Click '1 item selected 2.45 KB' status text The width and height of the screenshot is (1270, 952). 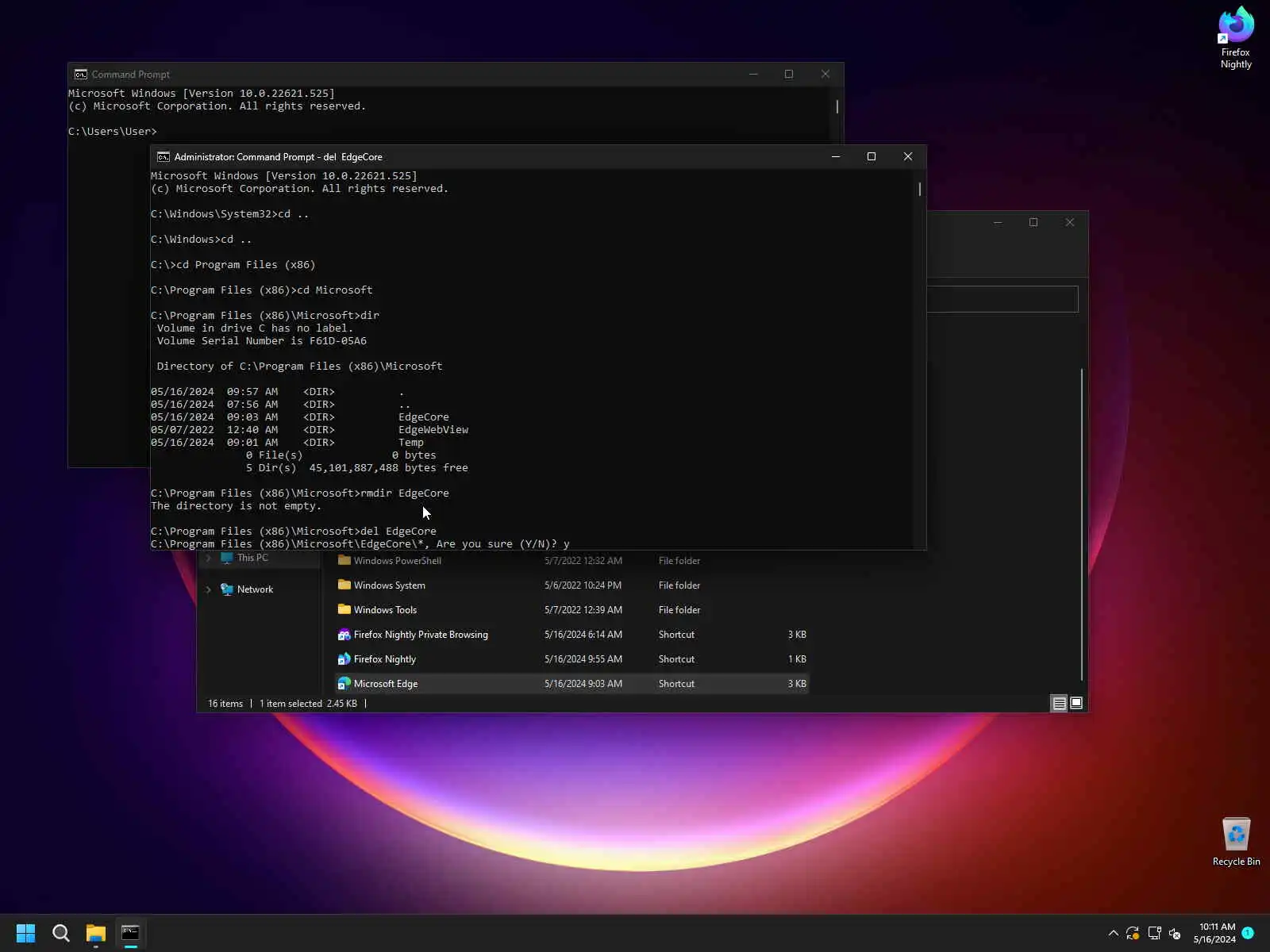click(308, 704)
